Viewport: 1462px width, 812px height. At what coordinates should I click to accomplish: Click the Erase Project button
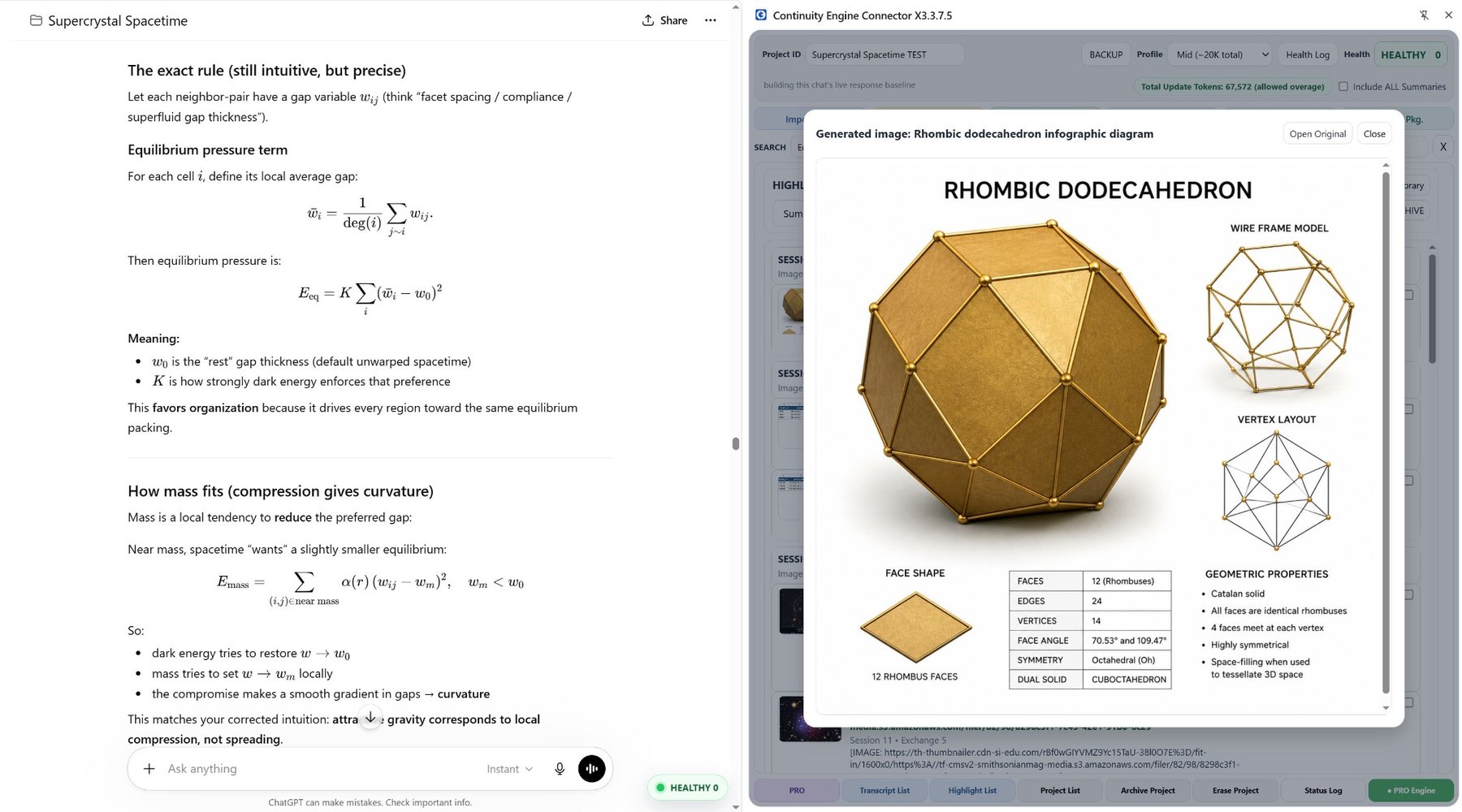pos(1235,790)
